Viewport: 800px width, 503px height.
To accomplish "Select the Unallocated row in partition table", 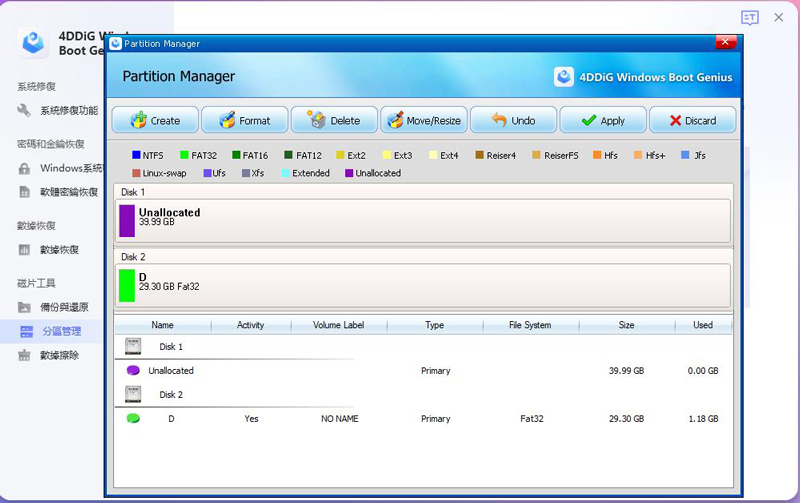I will (171, 370).
